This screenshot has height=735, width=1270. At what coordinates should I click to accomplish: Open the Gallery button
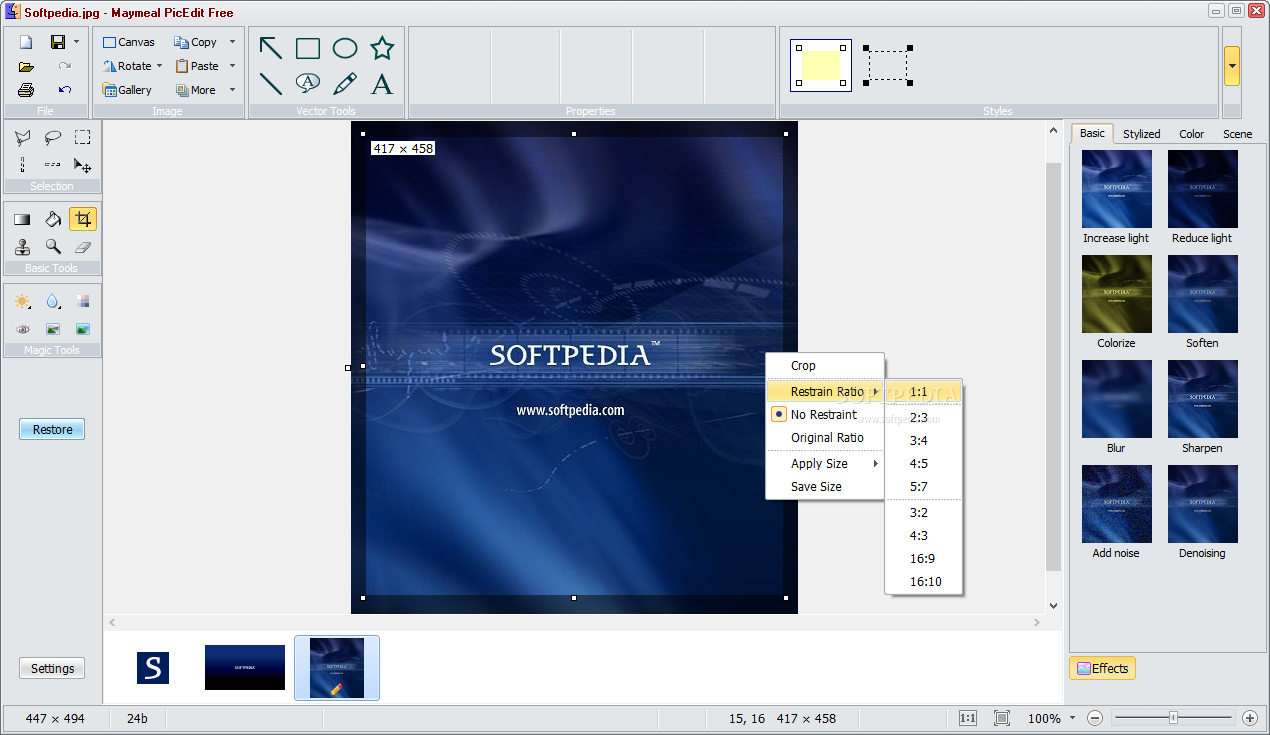tap(127, 90)
